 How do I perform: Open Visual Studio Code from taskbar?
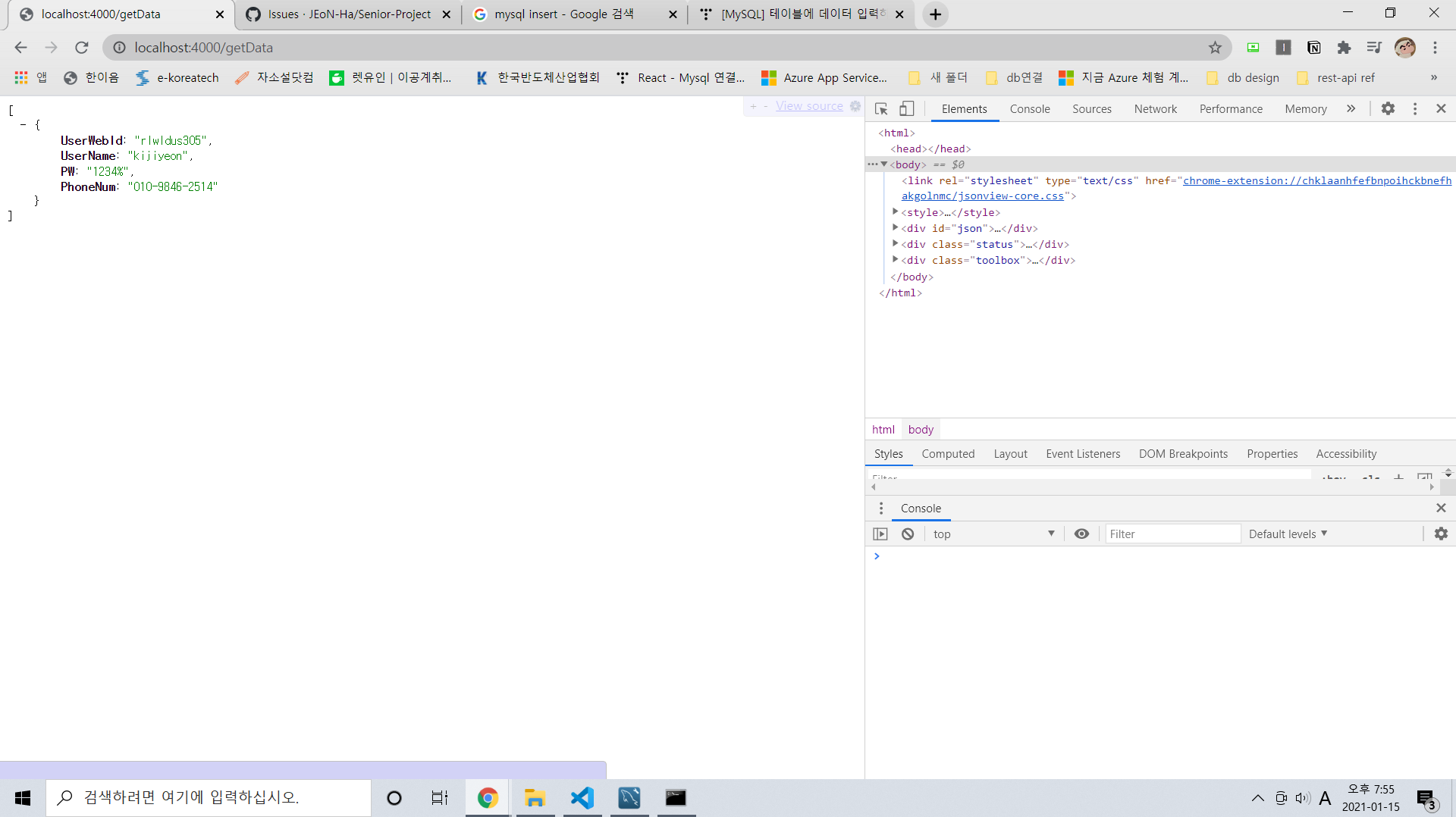click(x=582, y=798)
